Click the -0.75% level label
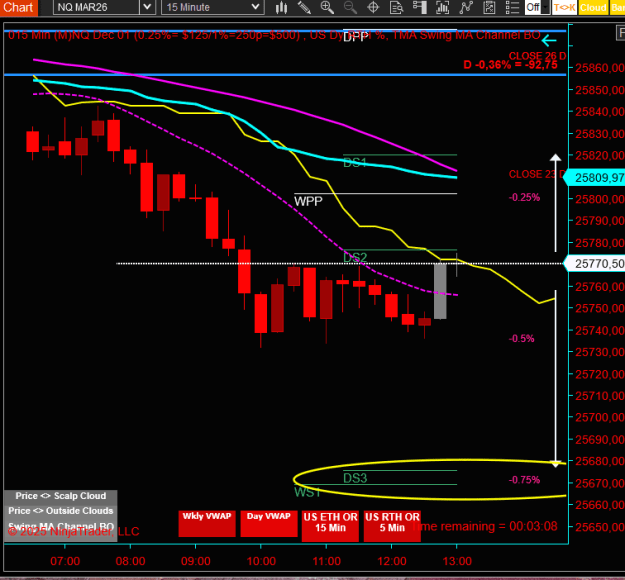This screenshot has width=625, height=580. click(524, 480)
